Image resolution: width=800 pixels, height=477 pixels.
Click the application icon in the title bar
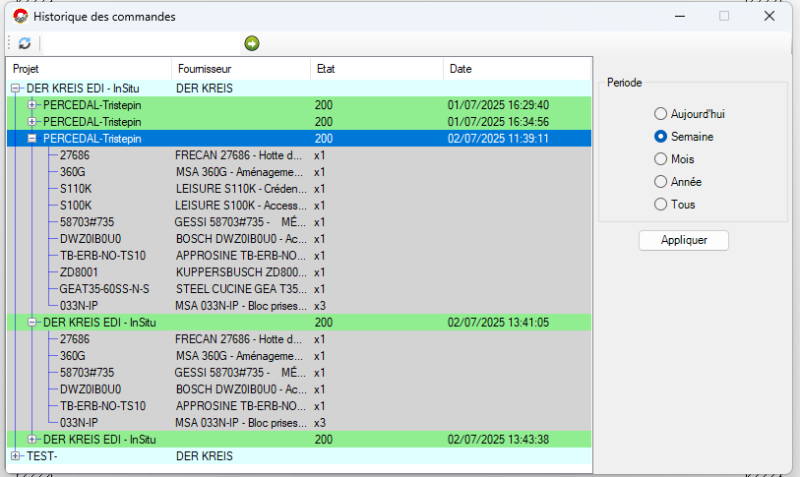point(19,17)
